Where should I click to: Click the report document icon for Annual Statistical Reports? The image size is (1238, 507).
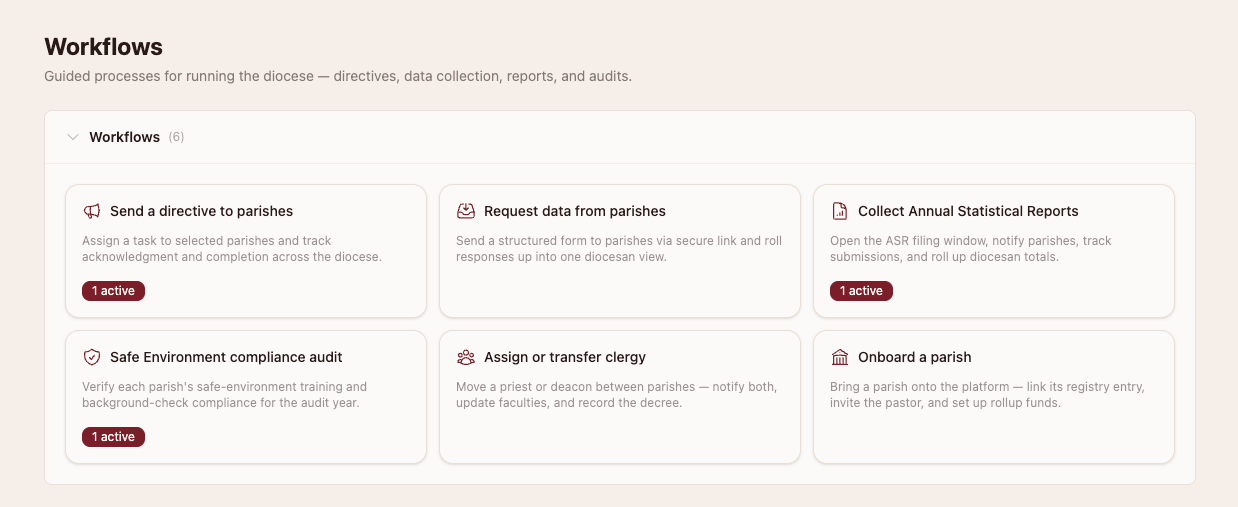[x=840, y=211]
